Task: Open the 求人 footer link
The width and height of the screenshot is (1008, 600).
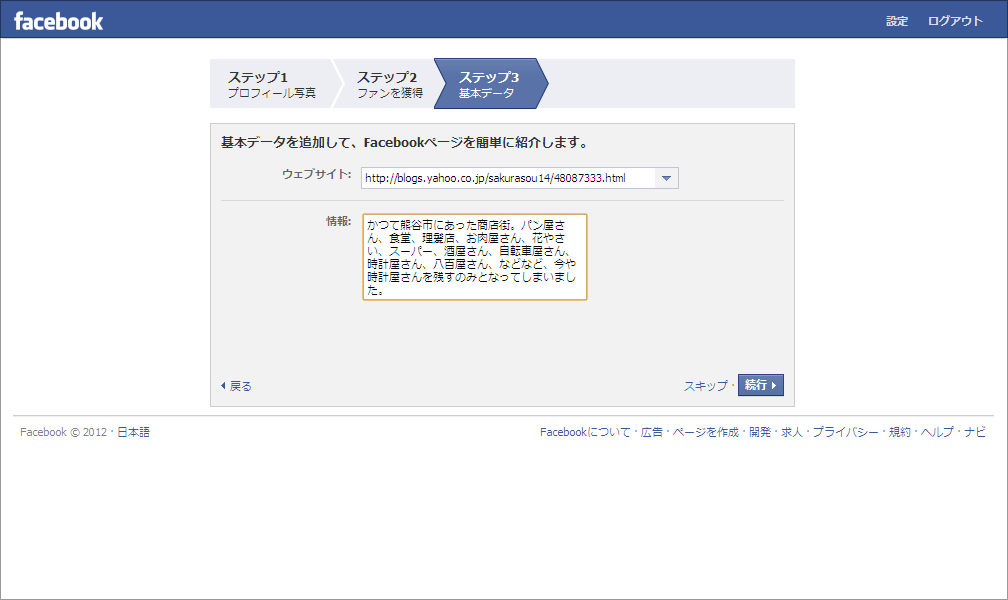Action: click(x=792, y=432)
